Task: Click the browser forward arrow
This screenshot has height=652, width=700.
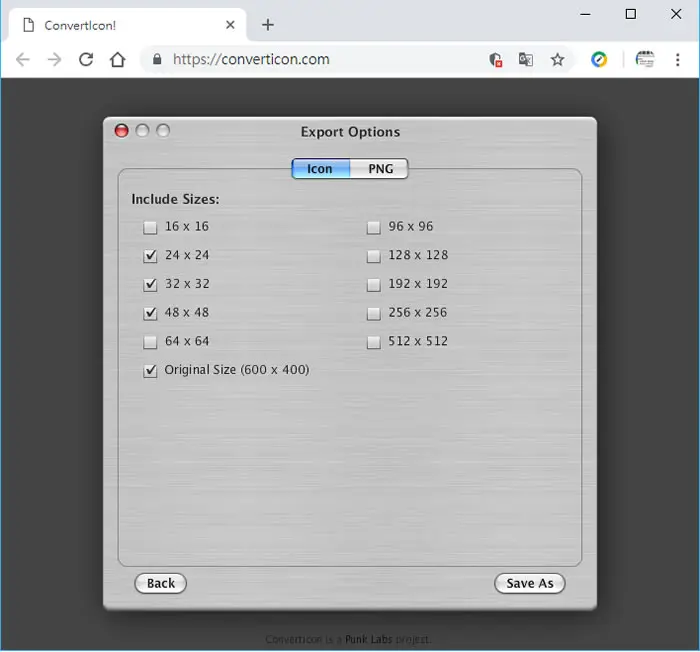Action: click(x=54, y=59)
